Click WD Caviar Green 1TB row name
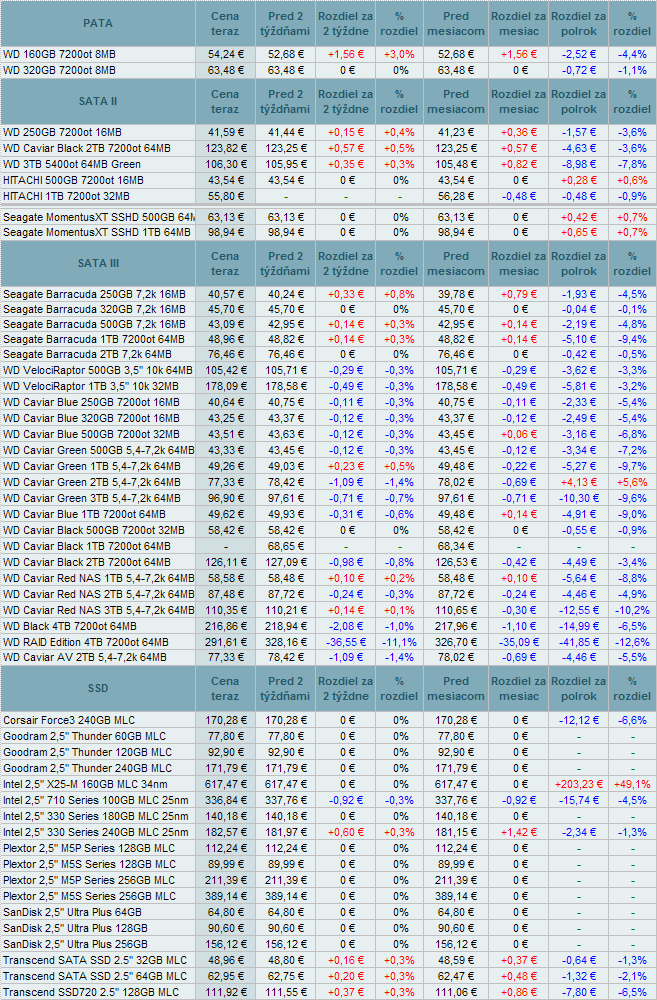This screenshot has height=1000, width=657. [x=92, y=466]
